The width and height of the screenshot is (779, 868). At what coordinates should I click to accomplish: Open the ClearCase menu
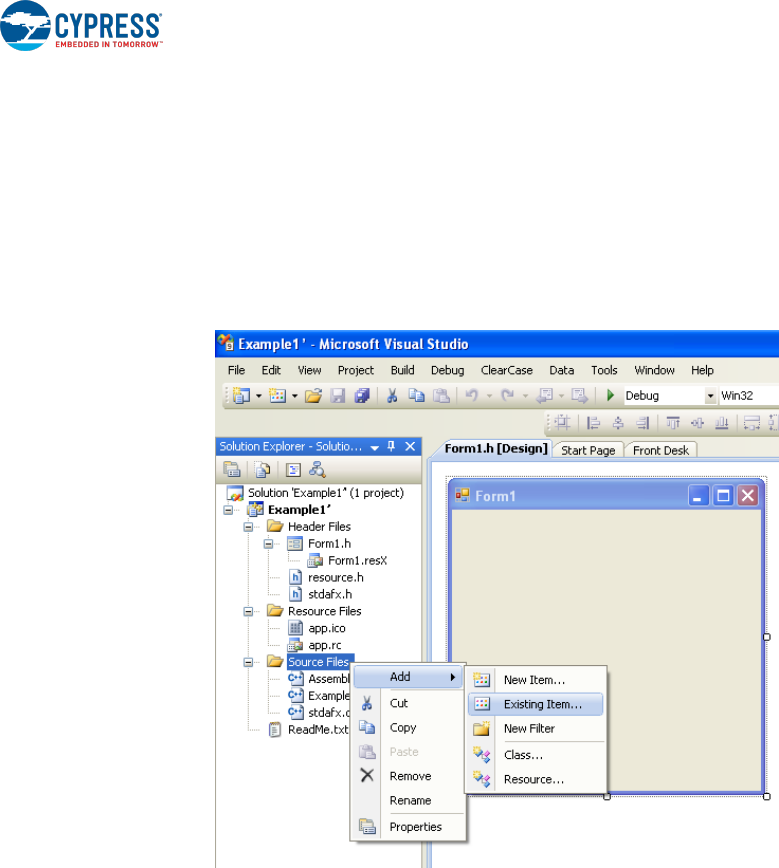pyautogui.click(x=507, y=370)
